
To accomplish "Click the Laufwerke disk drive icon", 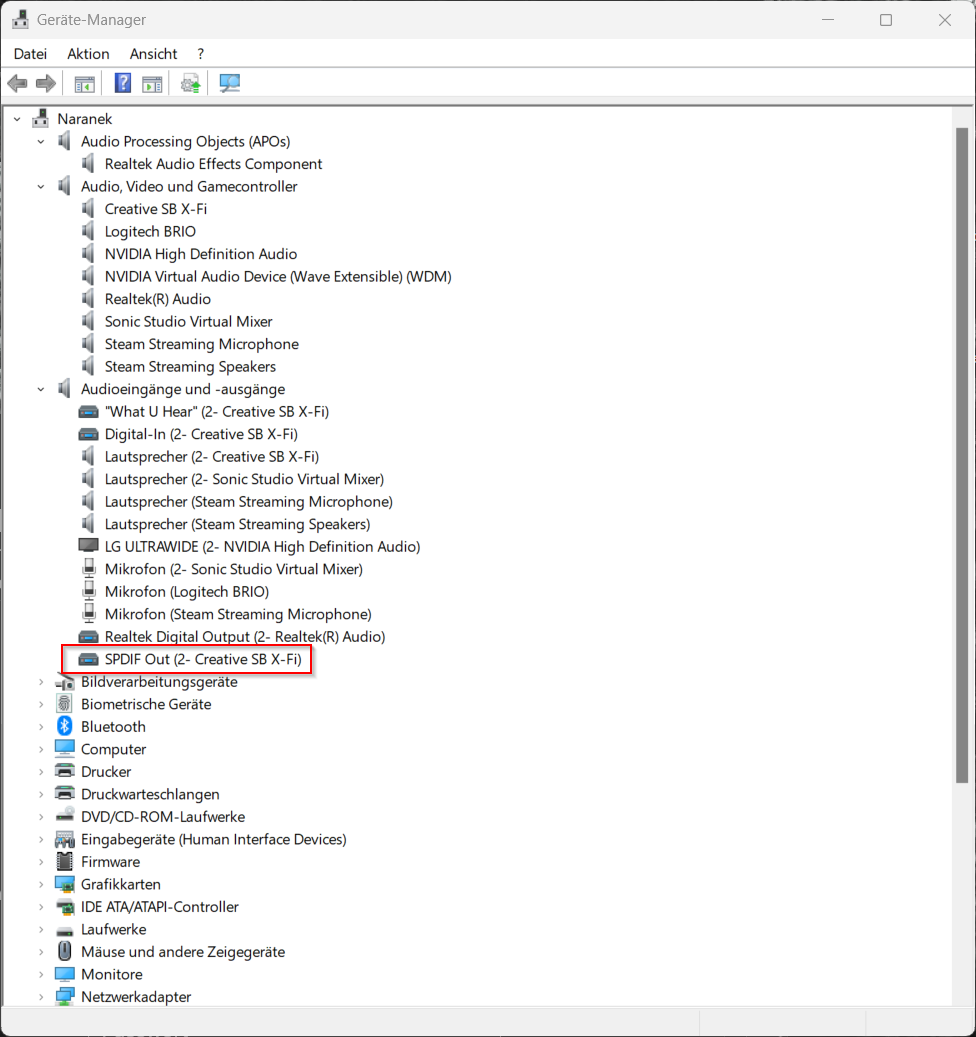I will tap(65, 930).
